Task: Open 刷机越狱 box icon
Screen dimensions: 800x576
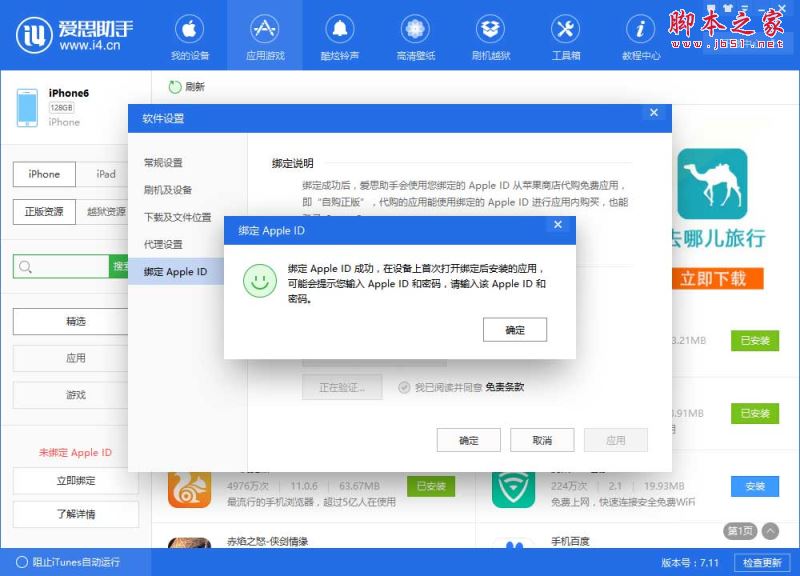Action: (x=490, y=30)
